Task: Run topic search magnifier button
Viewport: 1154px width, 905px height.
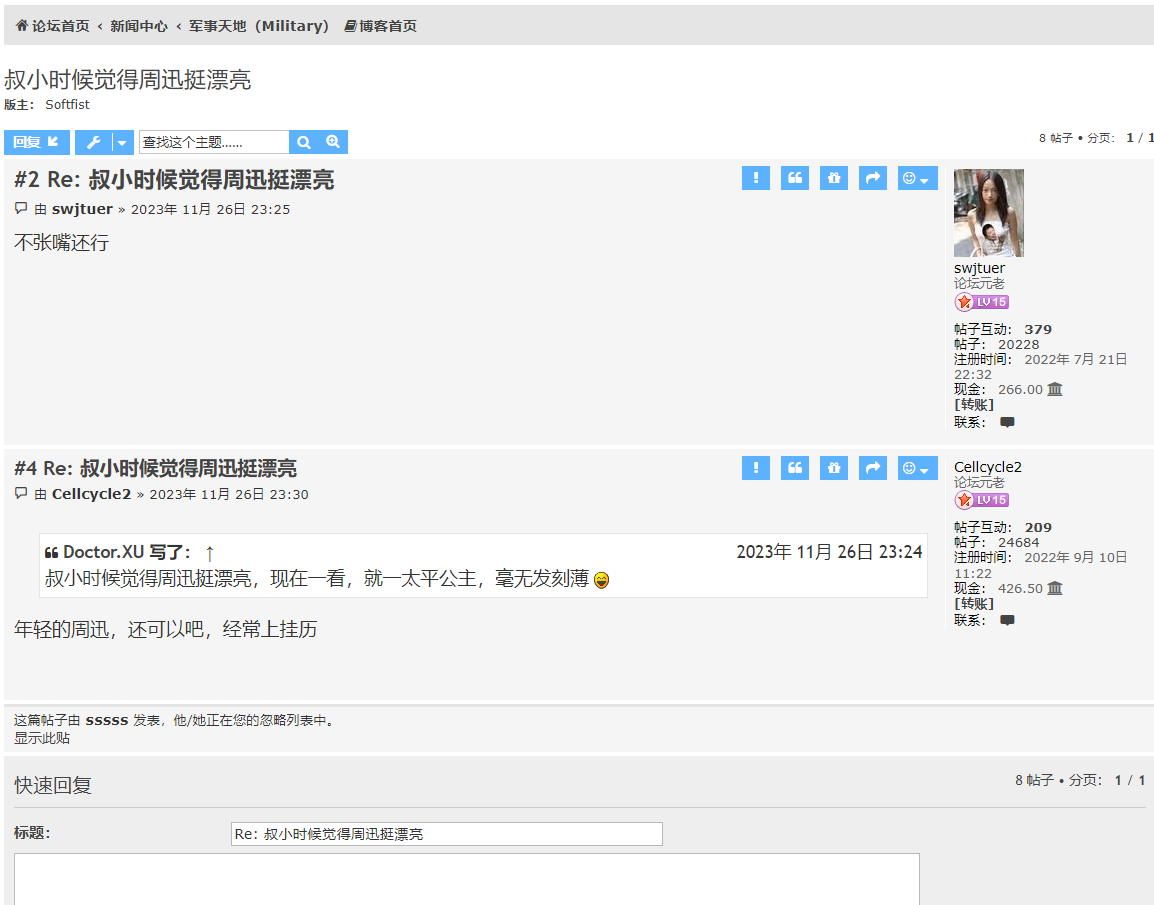Action: tap(304, 142)
